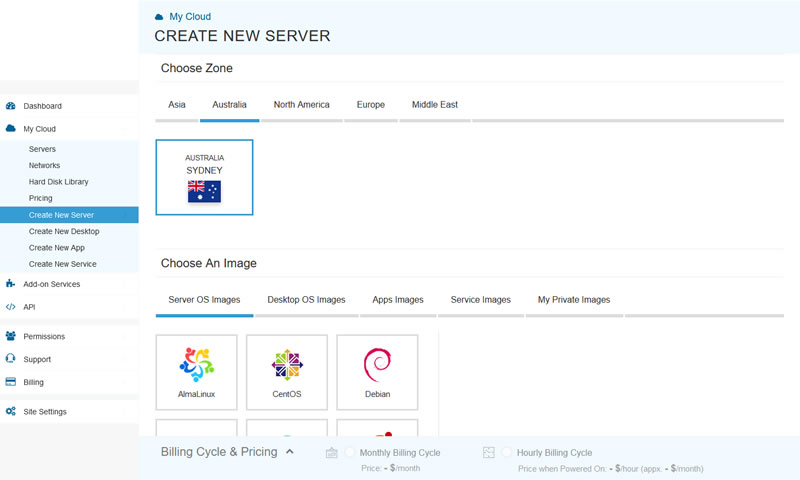Click the Billing credit card icon
This screenshot has width=800, height=480.
11,382
